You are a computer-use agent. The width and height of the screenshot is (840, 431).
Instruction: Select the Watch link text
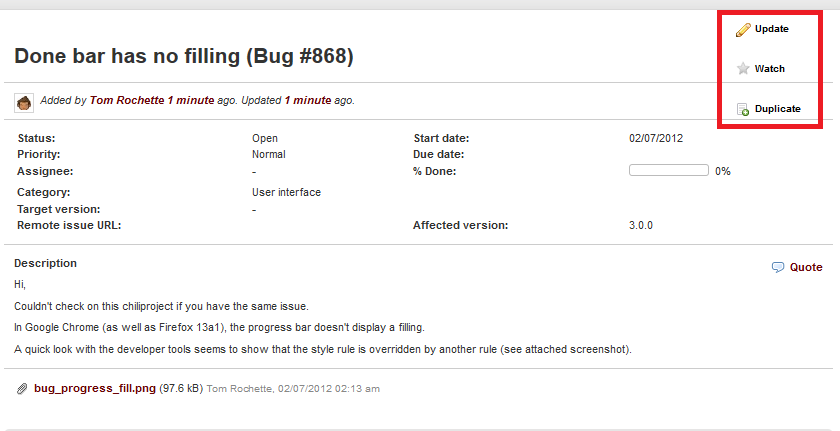[x=769, y=69]
